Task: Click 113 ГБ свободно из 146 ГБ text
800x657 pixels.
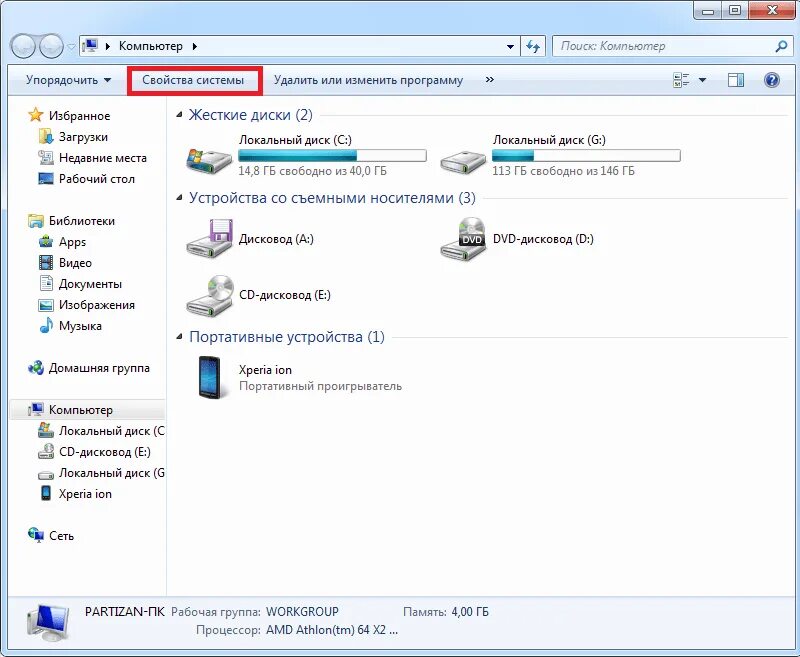Action: coord(563,171)
